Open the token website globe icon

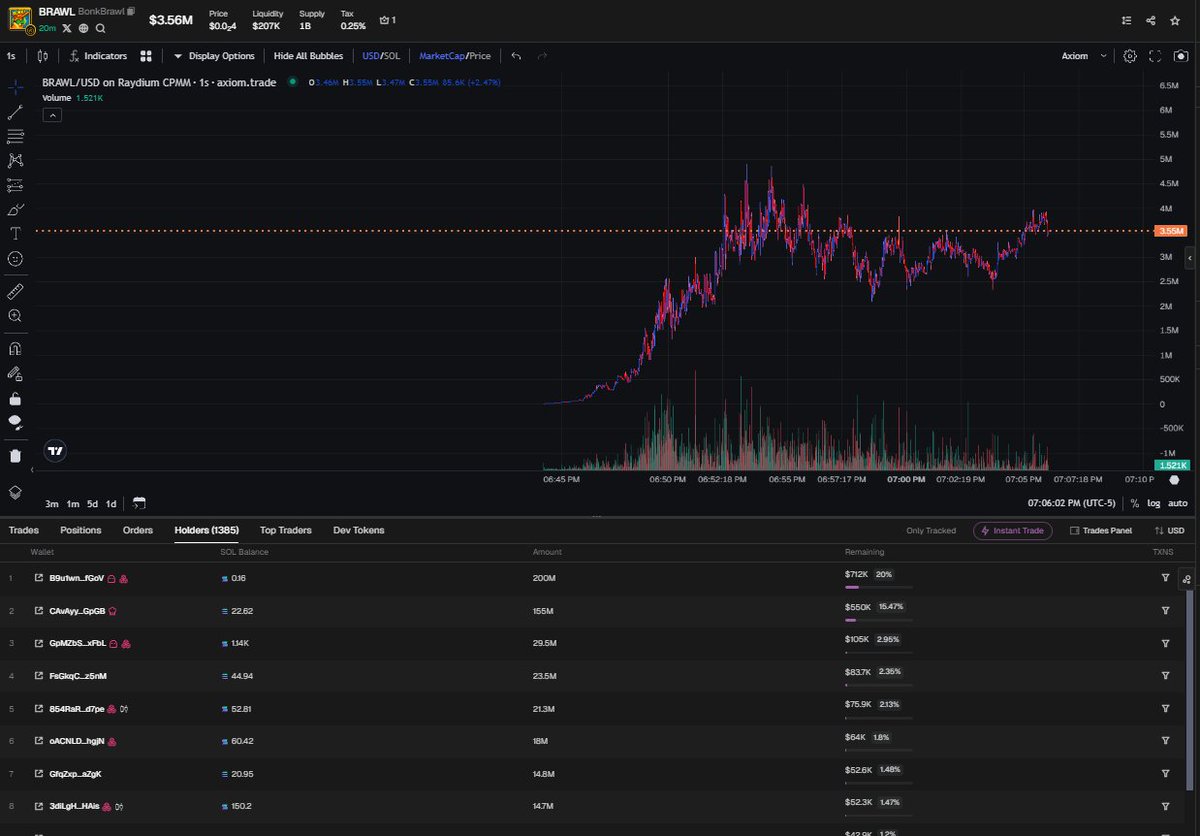pyautogui.click(x=84, y=28)
